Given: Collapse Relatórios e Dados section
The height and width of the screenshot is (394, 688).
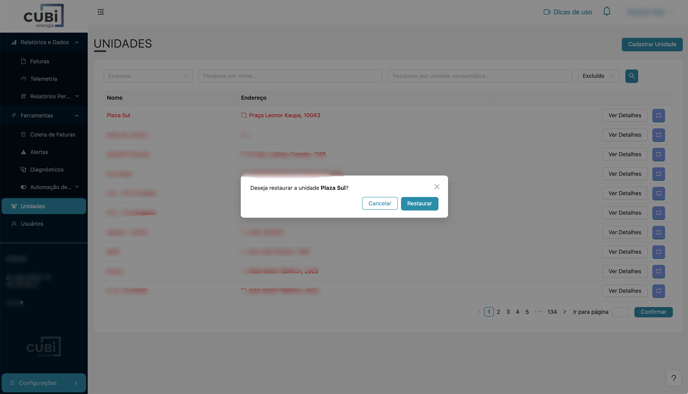Looking at the screenshot, I should (x=44, y=43).
